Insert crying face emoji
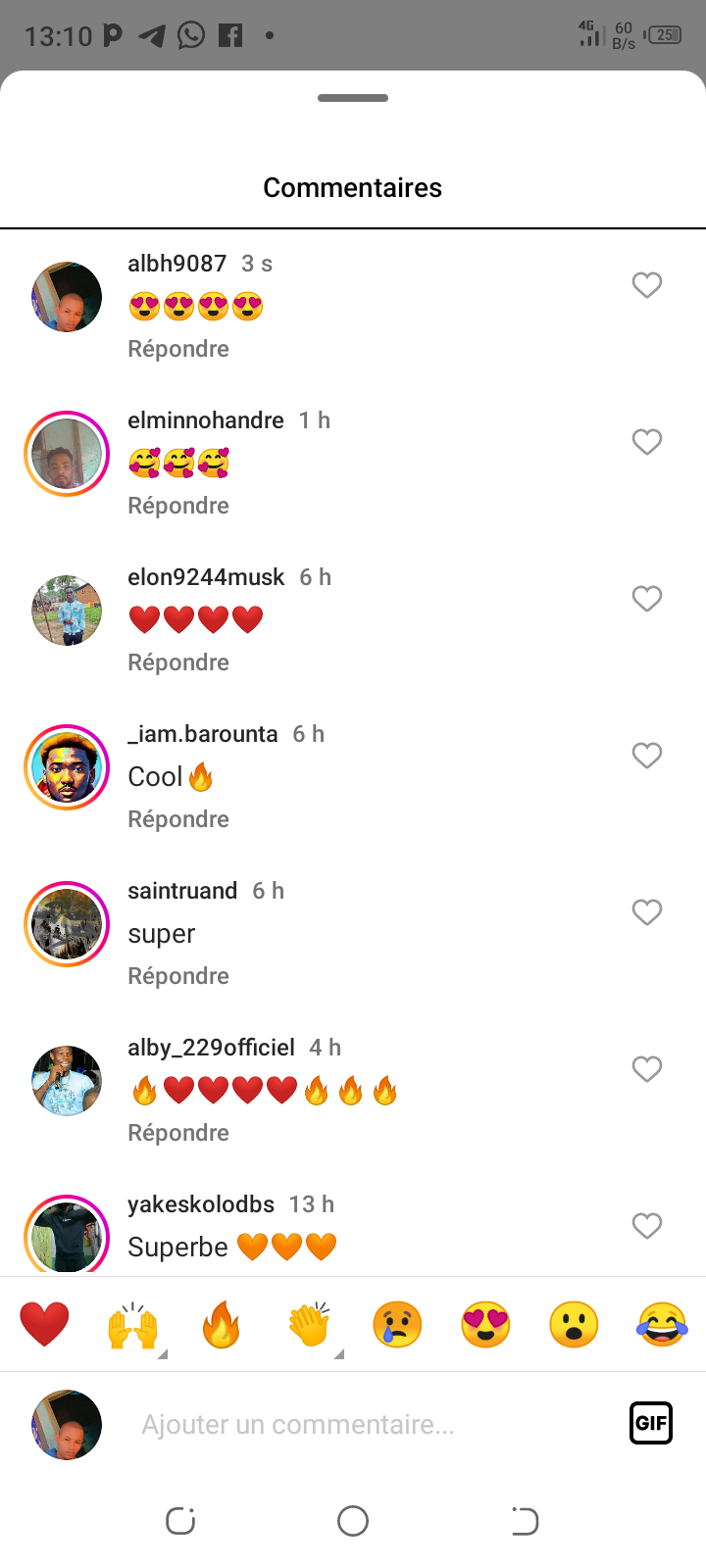Image resolution: width=706 pixels, height=1568 pixels. [x=397, y=1325]
